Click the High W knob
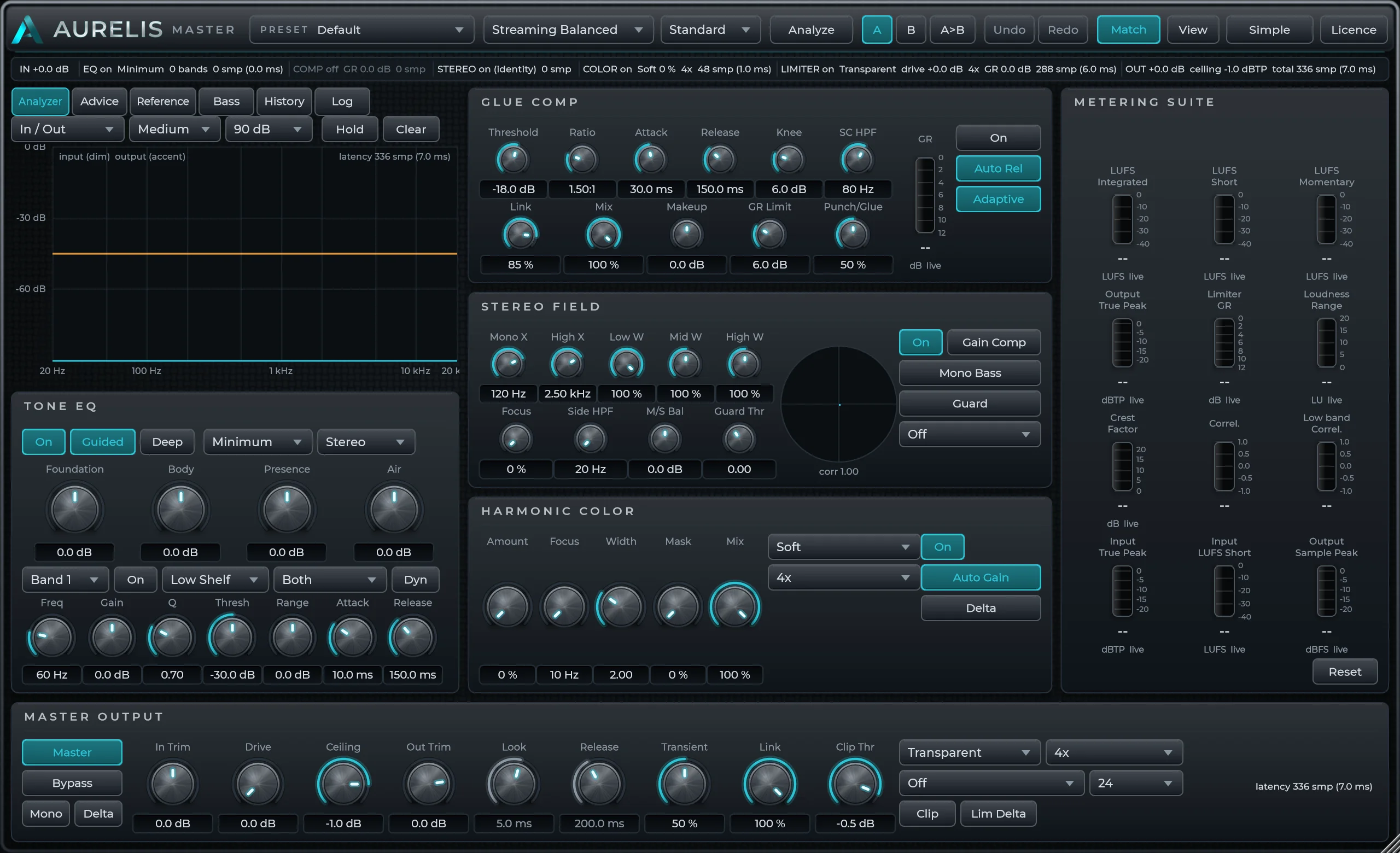The height and width of the screenshot is (853, 1400). pyautogui.click(x=744, y=364)
